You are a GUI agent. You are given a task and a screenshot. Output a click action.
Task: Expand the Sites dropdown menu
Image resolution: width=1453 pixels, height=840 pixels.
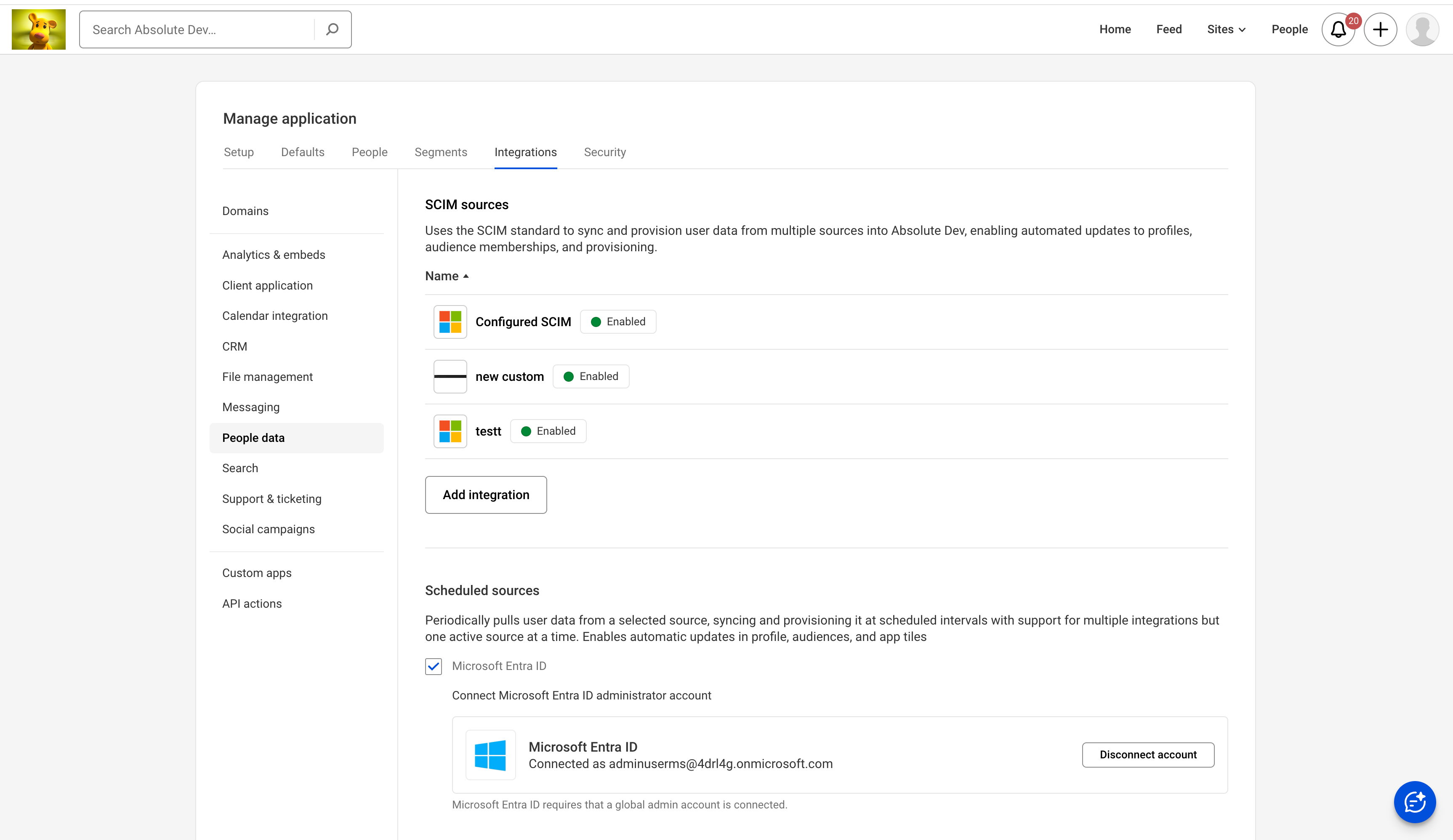pos(1226,29)
